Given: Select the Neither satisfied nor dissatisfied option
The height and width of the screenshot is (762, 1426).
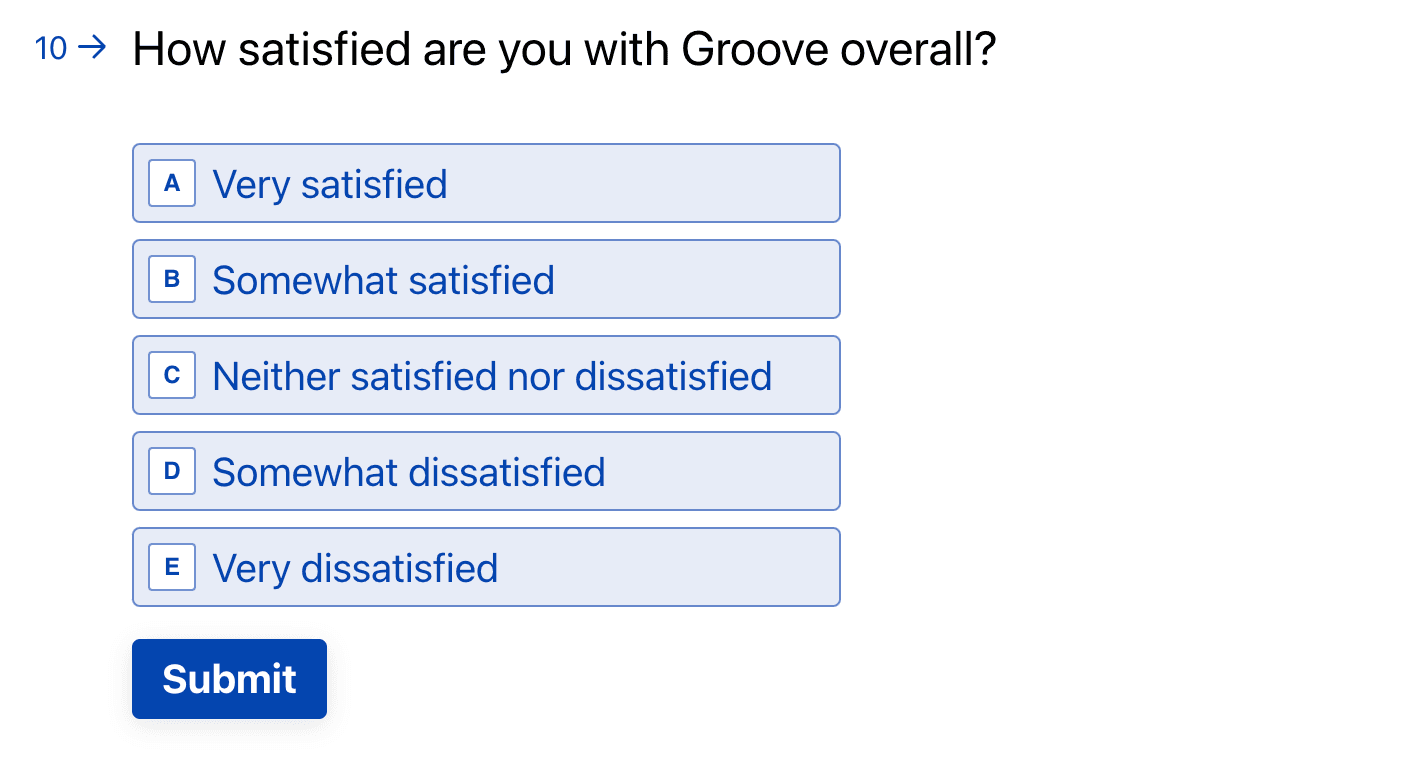Looking at the screenshot, I should click(x=486, y=375).
